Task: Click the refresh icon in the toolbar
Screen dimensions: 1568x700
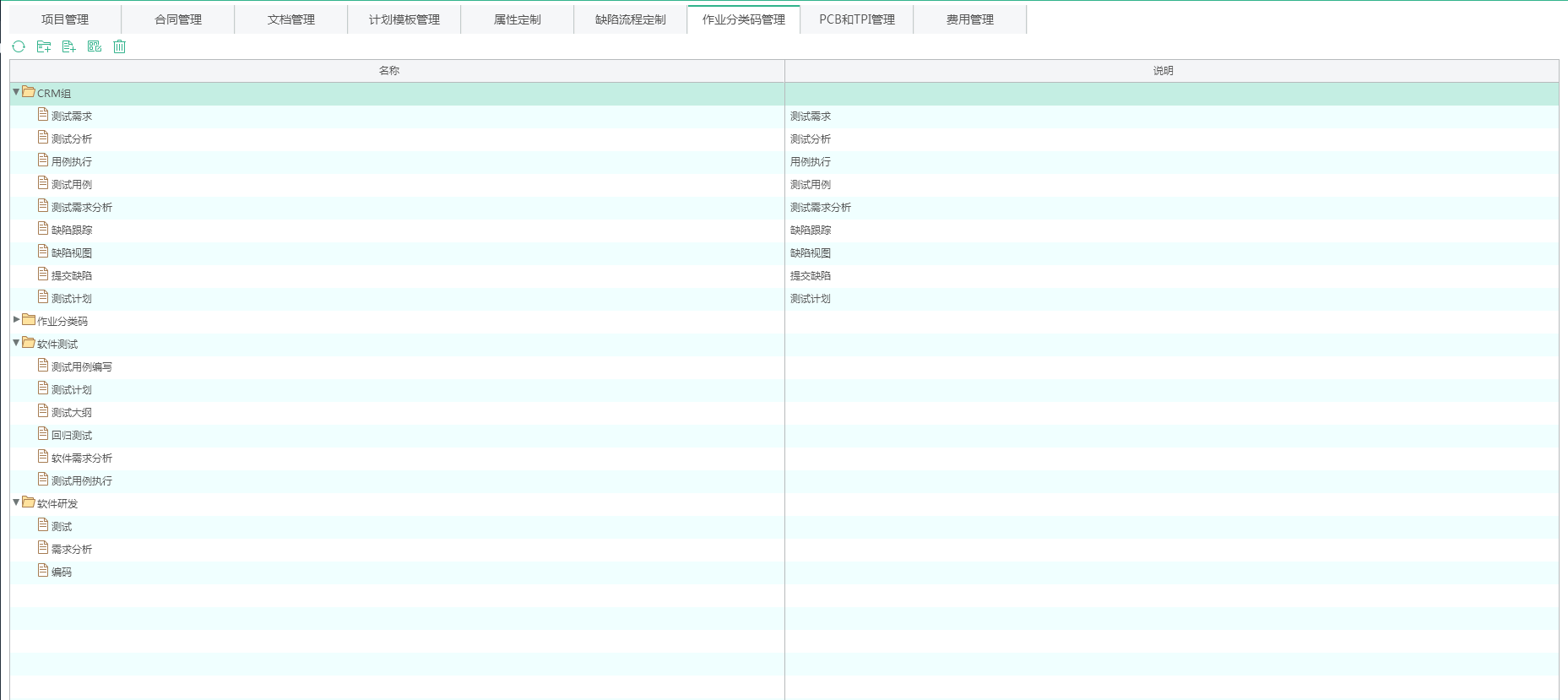Action: (19, 46)
